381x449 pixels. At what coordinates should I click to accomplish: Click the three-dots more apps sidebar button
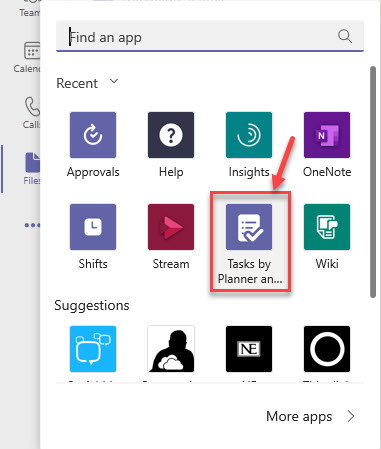(32, 225)
